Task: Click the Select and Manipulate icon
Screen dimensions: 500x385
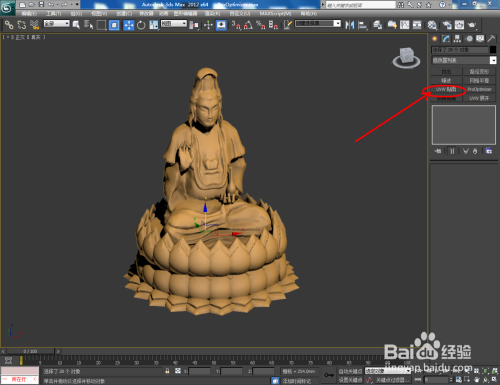Action: (208, 25)
